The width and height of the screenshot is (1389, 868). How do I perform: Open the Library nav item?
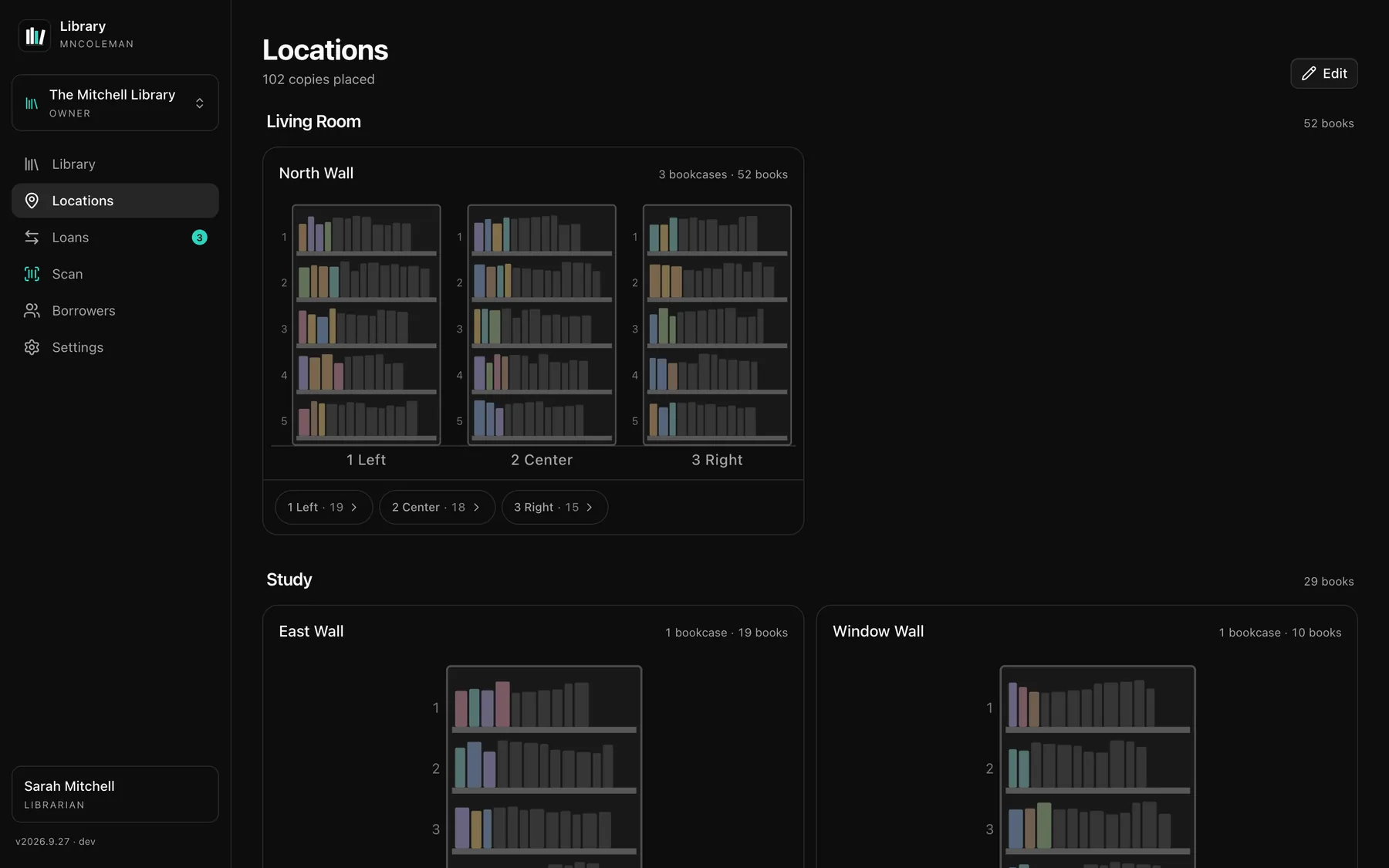(115, 164)
